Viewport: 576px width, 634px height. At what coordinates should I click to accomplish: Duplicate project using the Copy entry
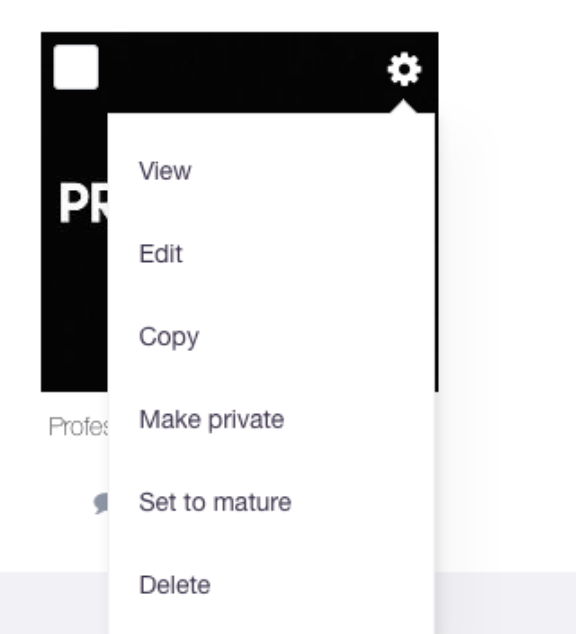[x=169, y=337]
